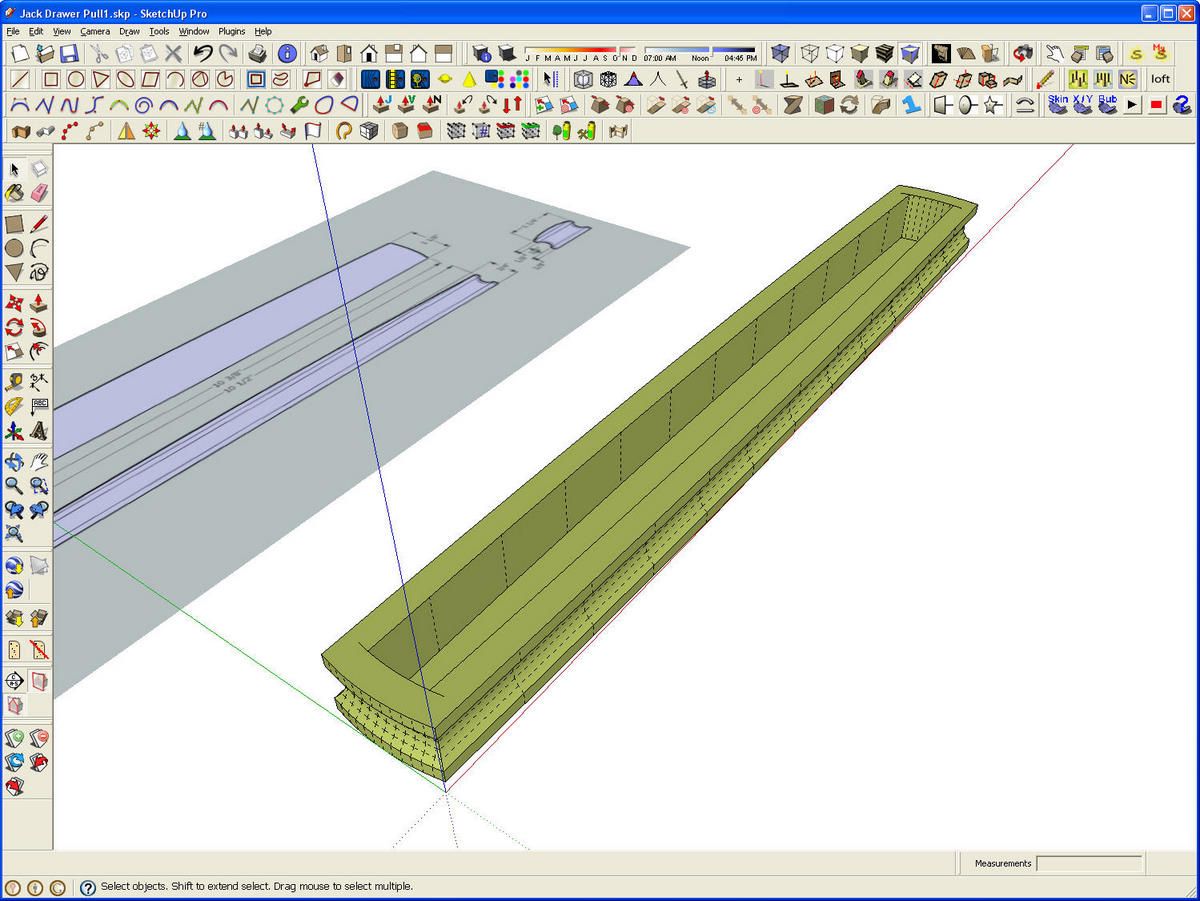The height and width of the screenshot is (901, 1200).
Task: Click the Rectangle tool in left toolbar
Action: [x=15, y=224]
